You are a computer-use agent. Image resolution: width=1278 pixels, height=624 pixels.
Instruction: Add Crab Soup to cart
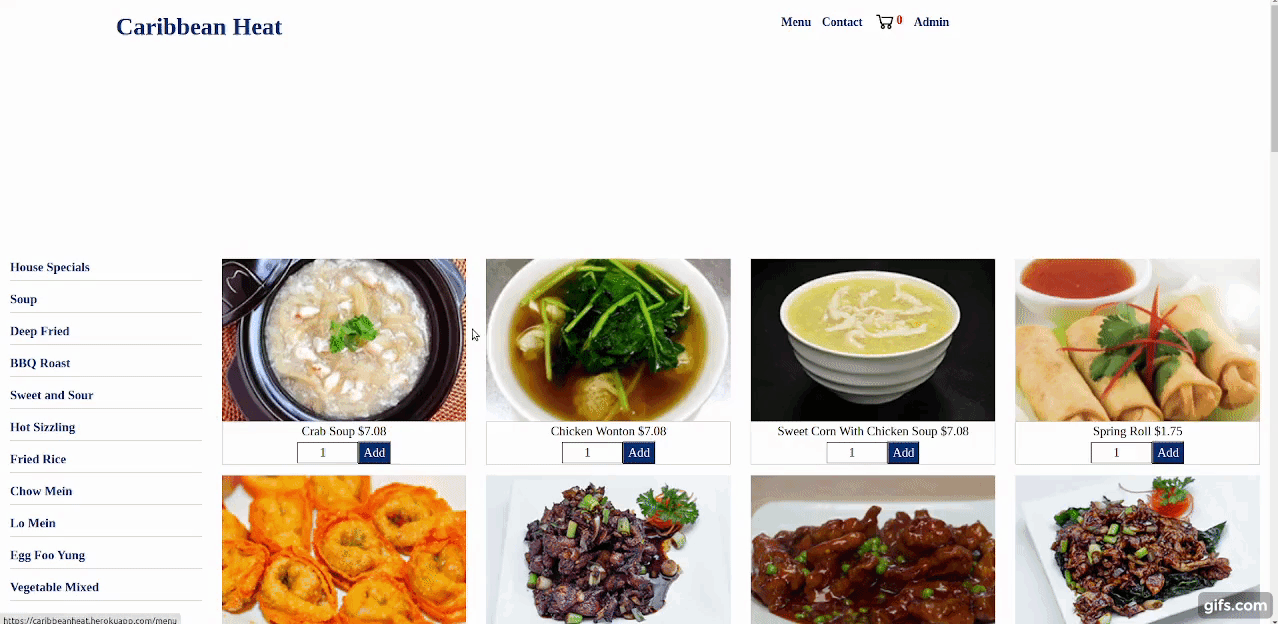tap(374, 453)
